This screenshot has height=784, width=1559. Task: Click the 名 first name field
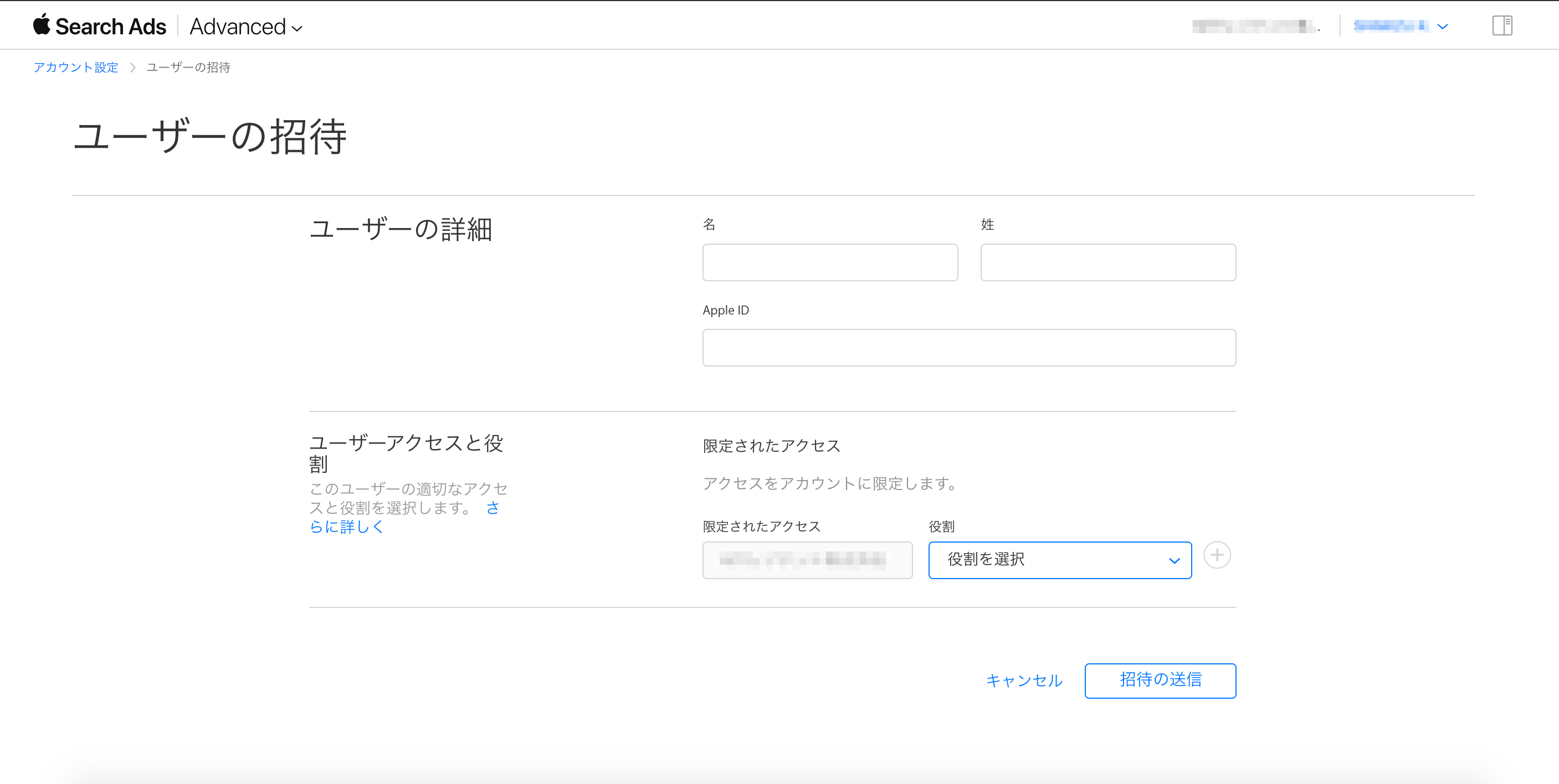pos(829,262)
